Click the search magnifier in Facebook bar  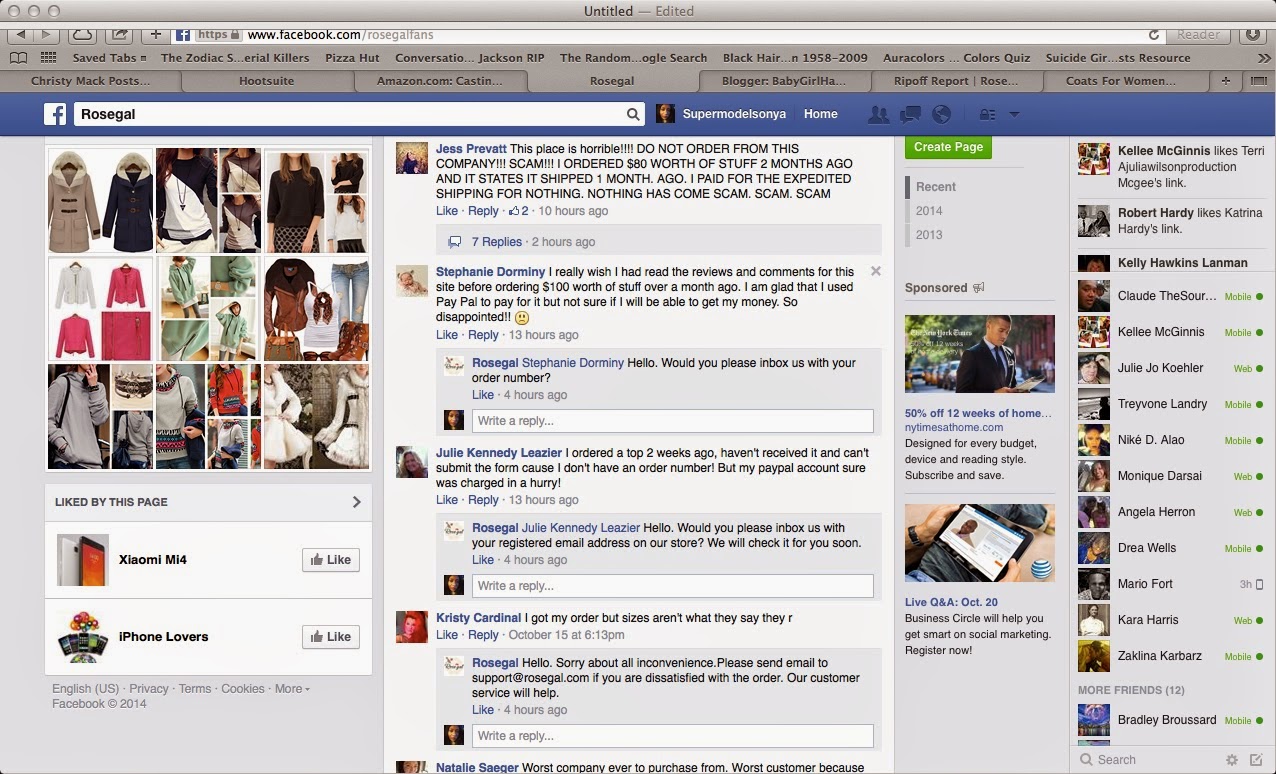click(633, 114)
